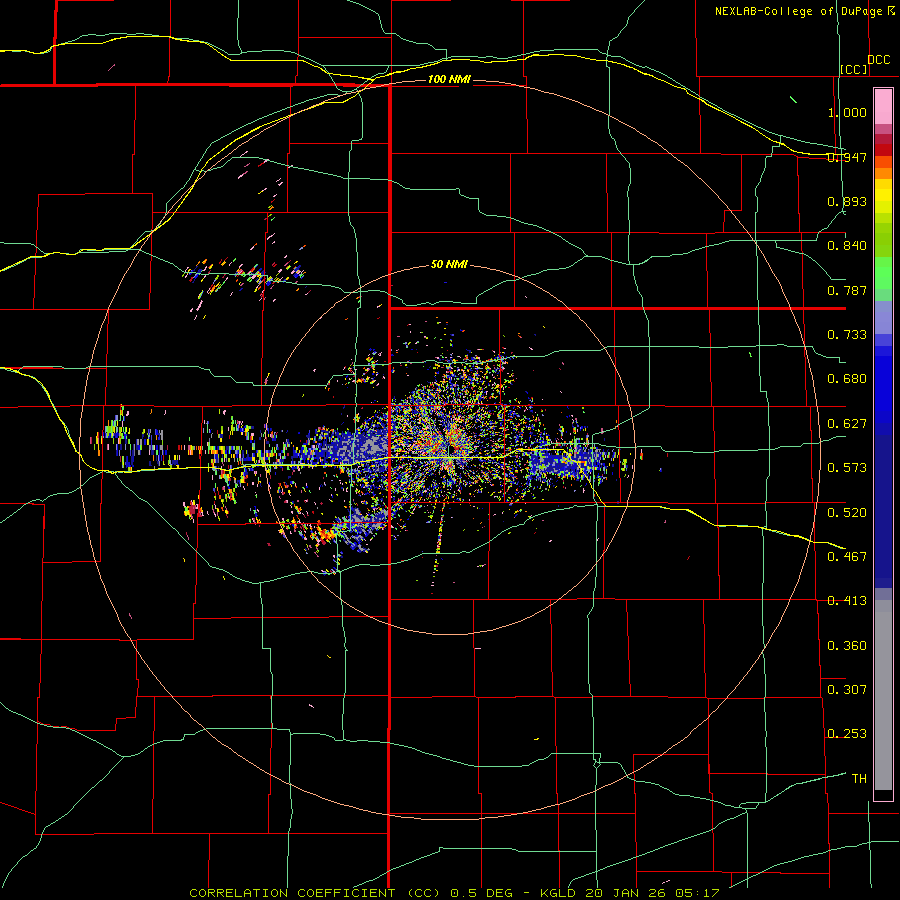Pick the lavender segment of color scale

[883, 318]
